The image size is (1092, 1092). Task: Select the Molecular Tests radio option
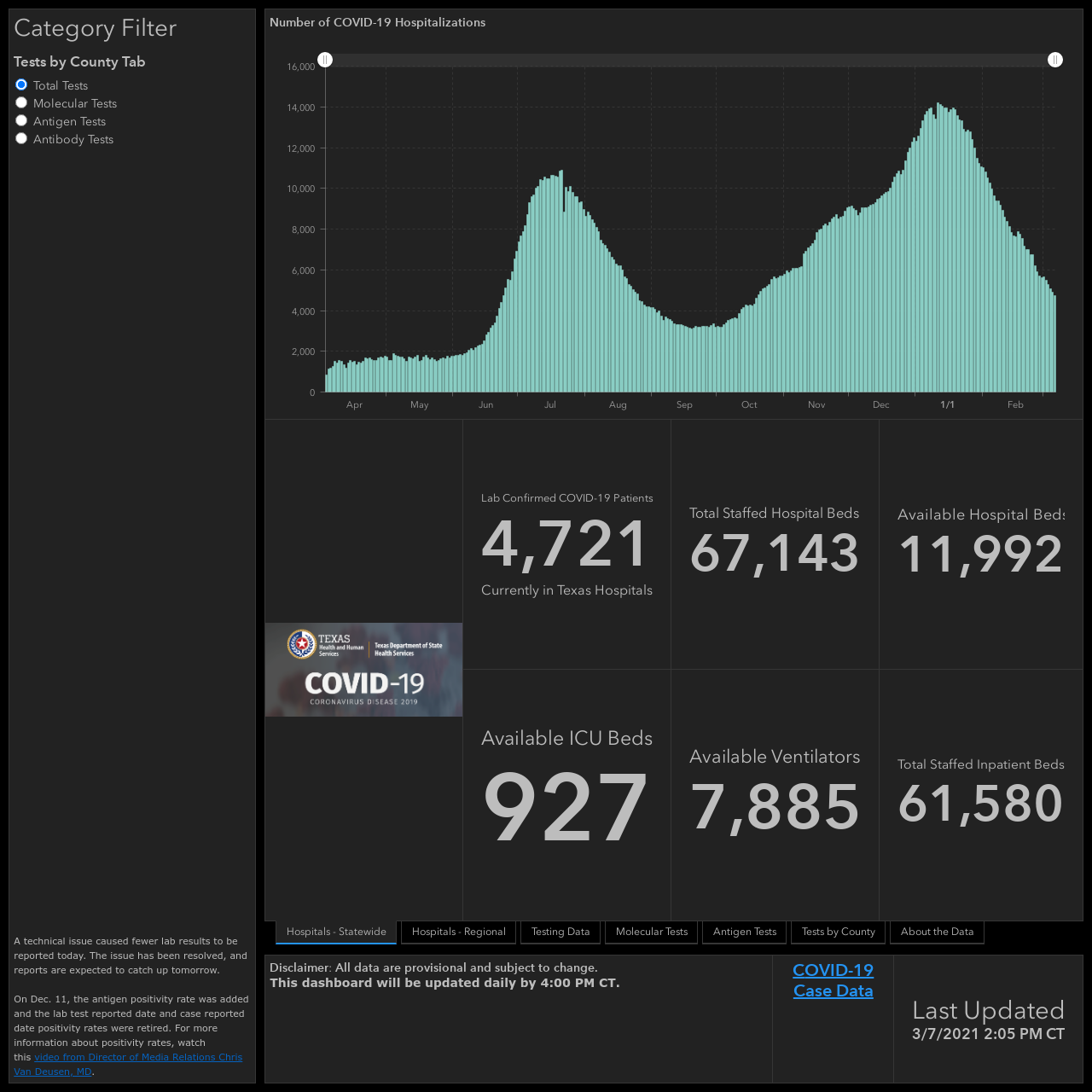click(x=21, y=103)
